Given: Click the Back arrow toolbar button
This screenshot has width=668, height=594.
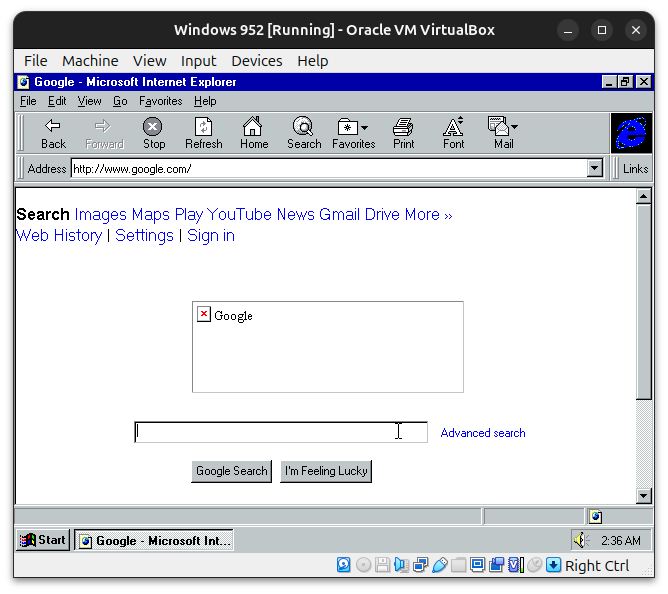Looking at the screenshot, I should [53, 133].
